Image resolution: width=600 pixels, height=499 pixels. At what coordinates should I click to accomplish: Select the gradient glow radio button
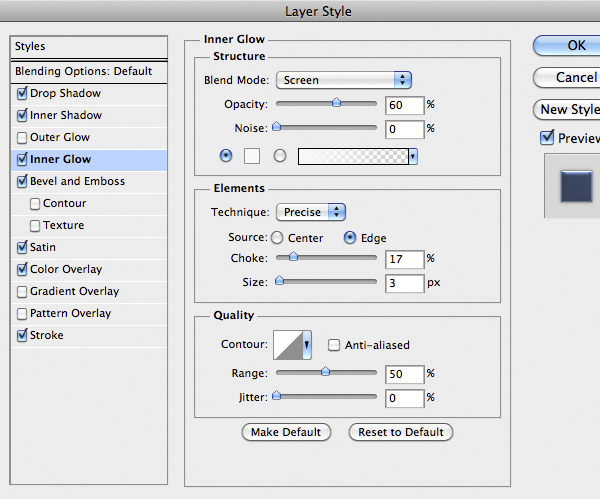(280, 156)
